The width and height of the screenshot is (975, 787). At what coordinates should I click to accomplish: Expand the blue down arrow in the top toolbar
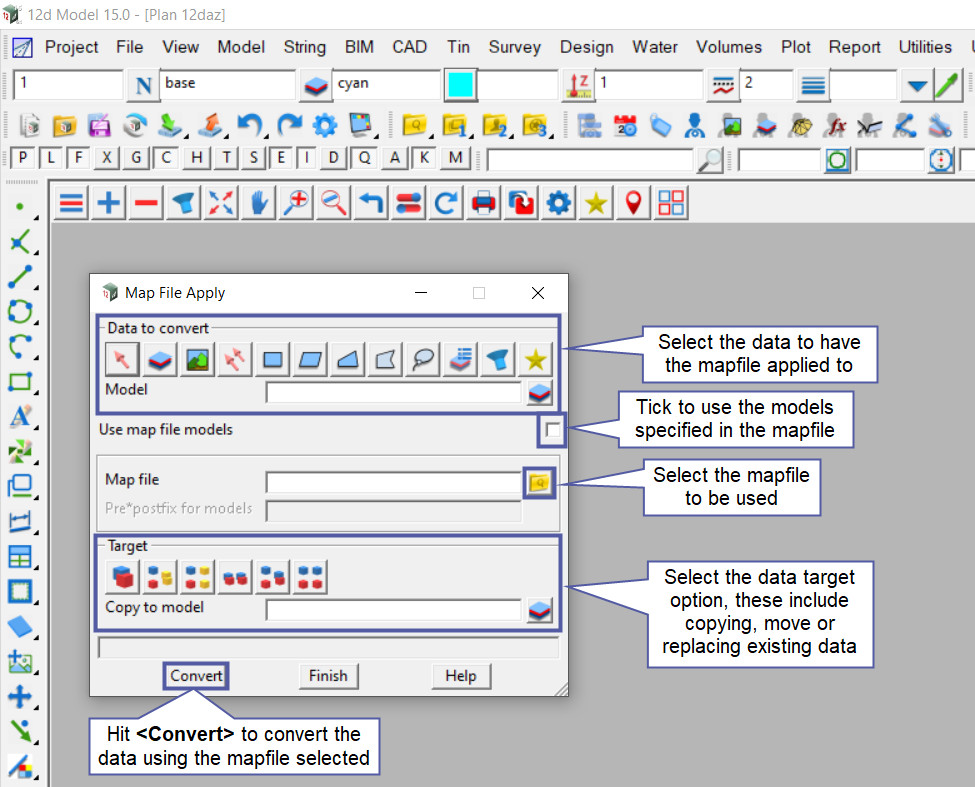pyautogui.click(x=915, y=86)
